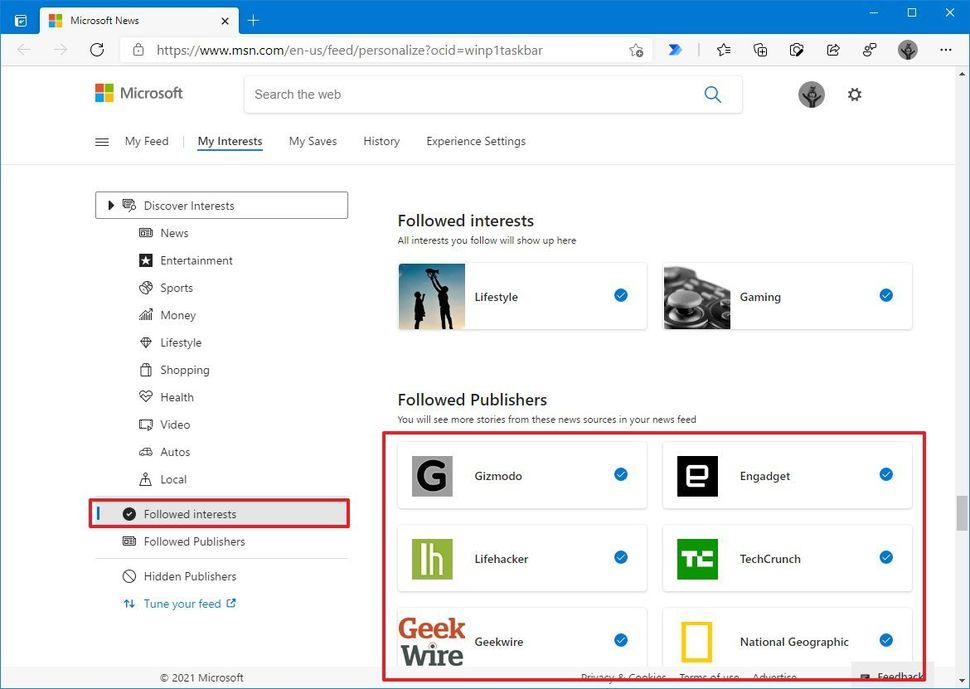970x689 pixels.
Task: Open the hamburger menu beside My Feed
Action: [x=101, y=141]
